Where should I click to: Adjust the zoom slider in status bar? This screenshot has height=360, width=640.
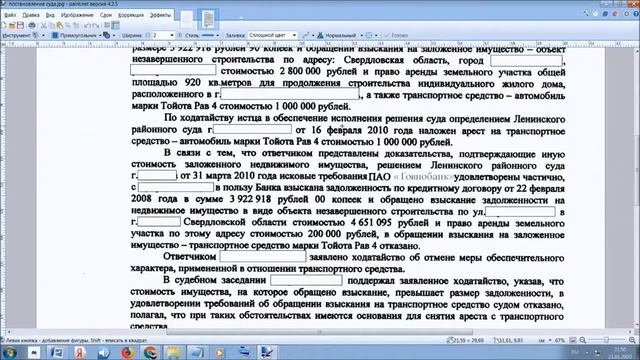click(607, 340)
